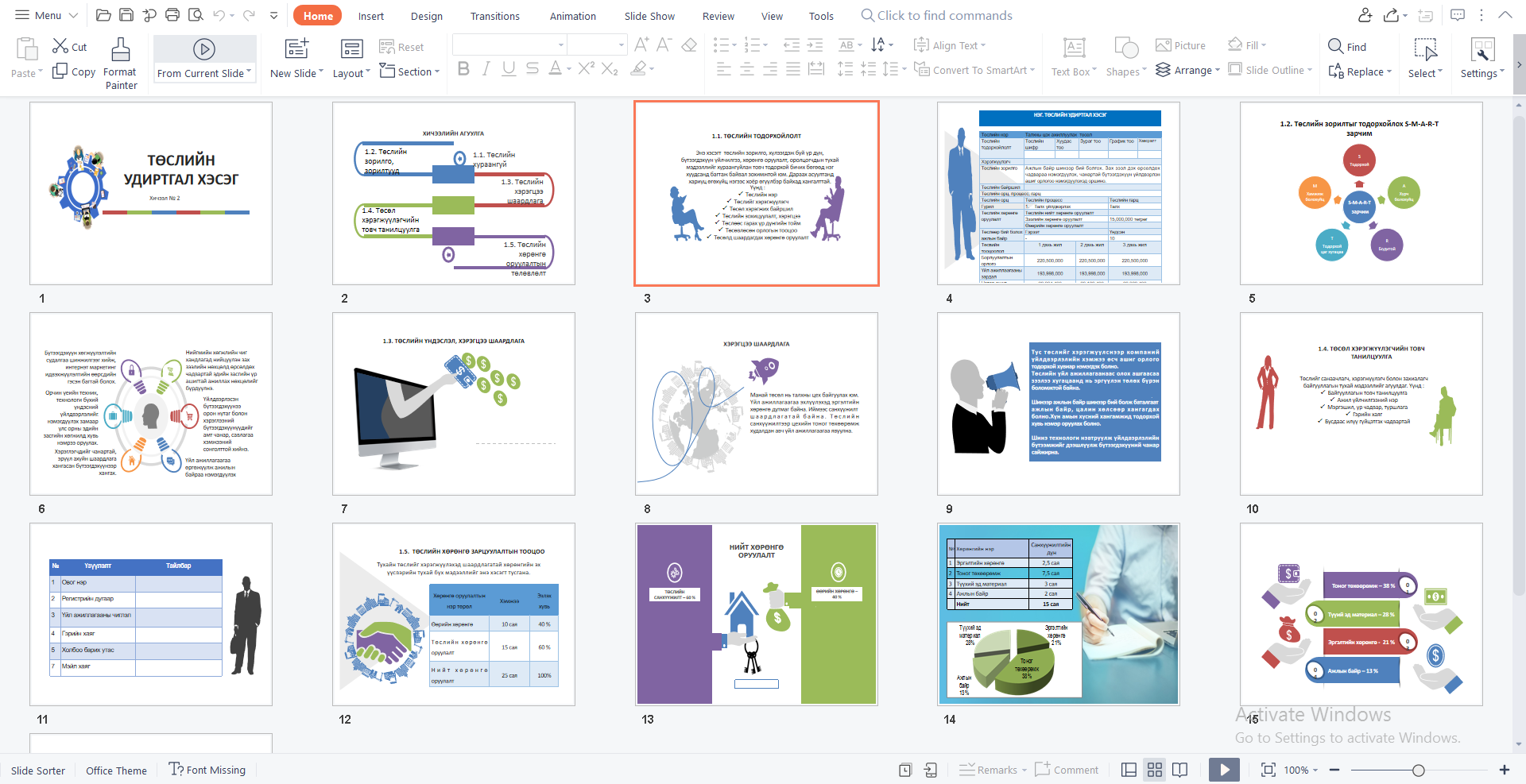Toggle Italic formatting

tap(486, 69)
